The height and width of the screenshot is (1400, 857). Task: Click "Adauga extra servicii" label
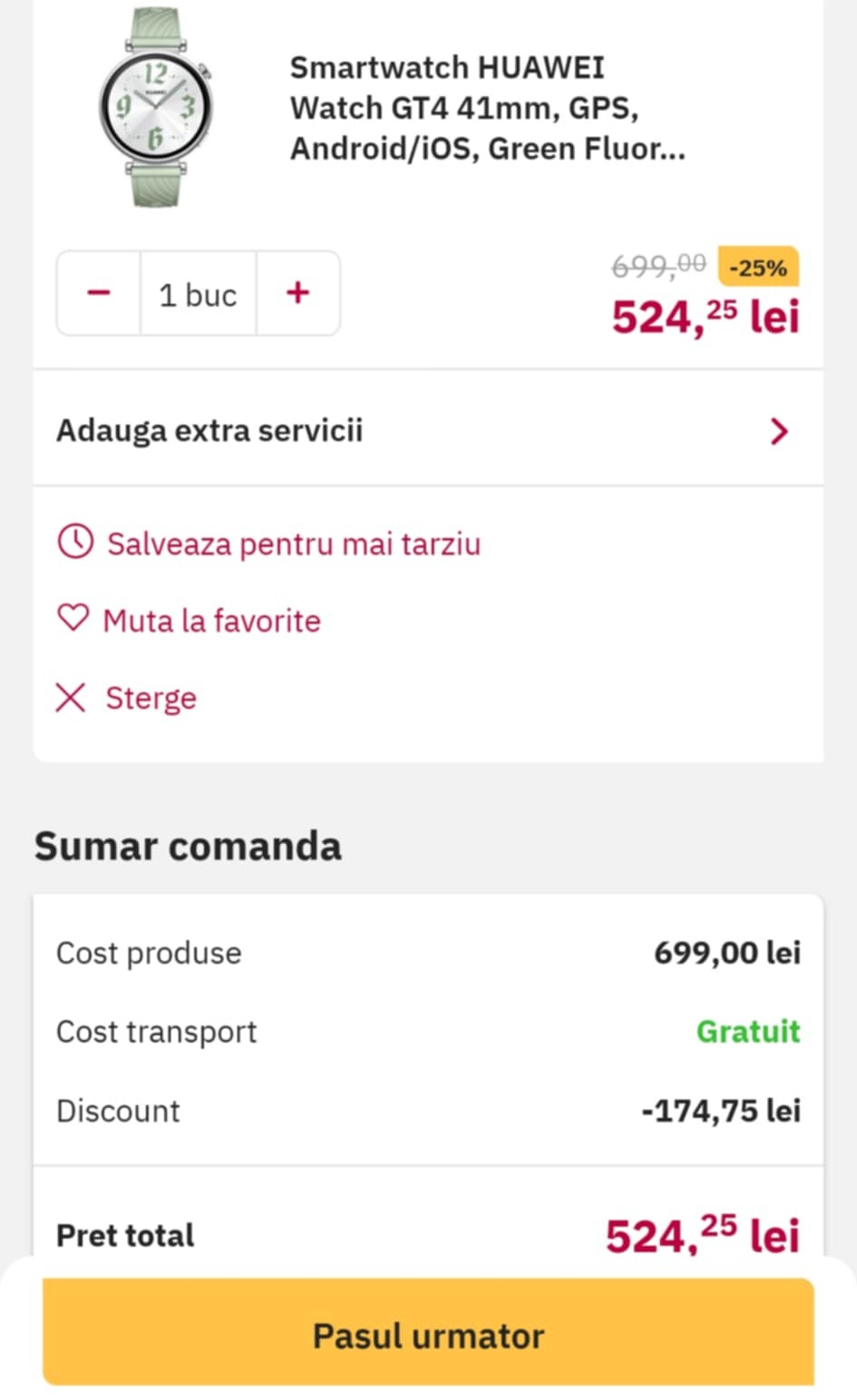209,430
